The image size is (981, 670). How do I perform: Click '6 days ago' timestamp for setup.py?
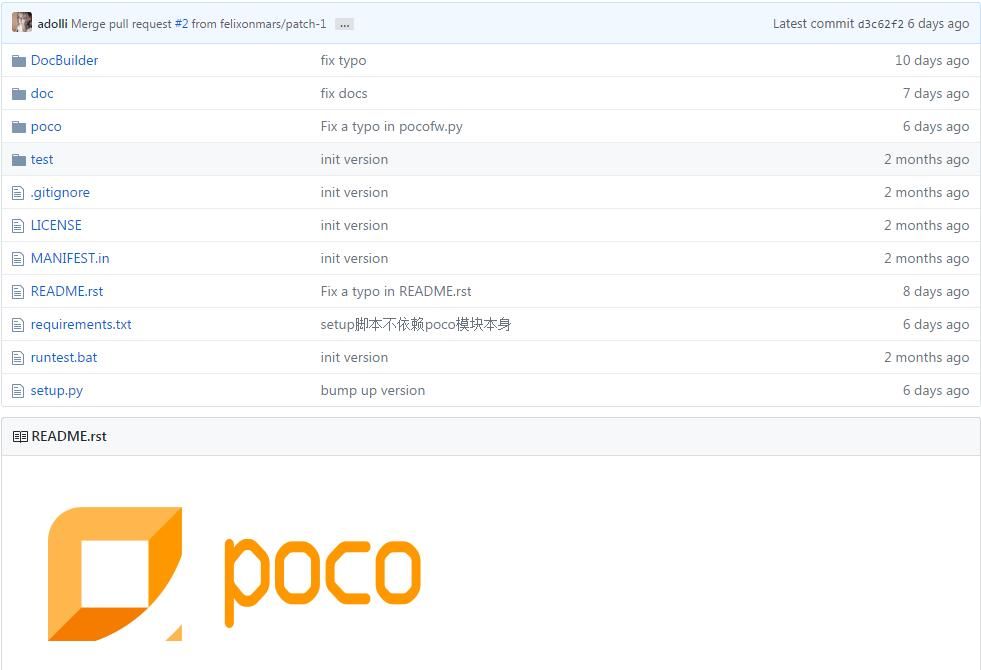pos(935,390)
